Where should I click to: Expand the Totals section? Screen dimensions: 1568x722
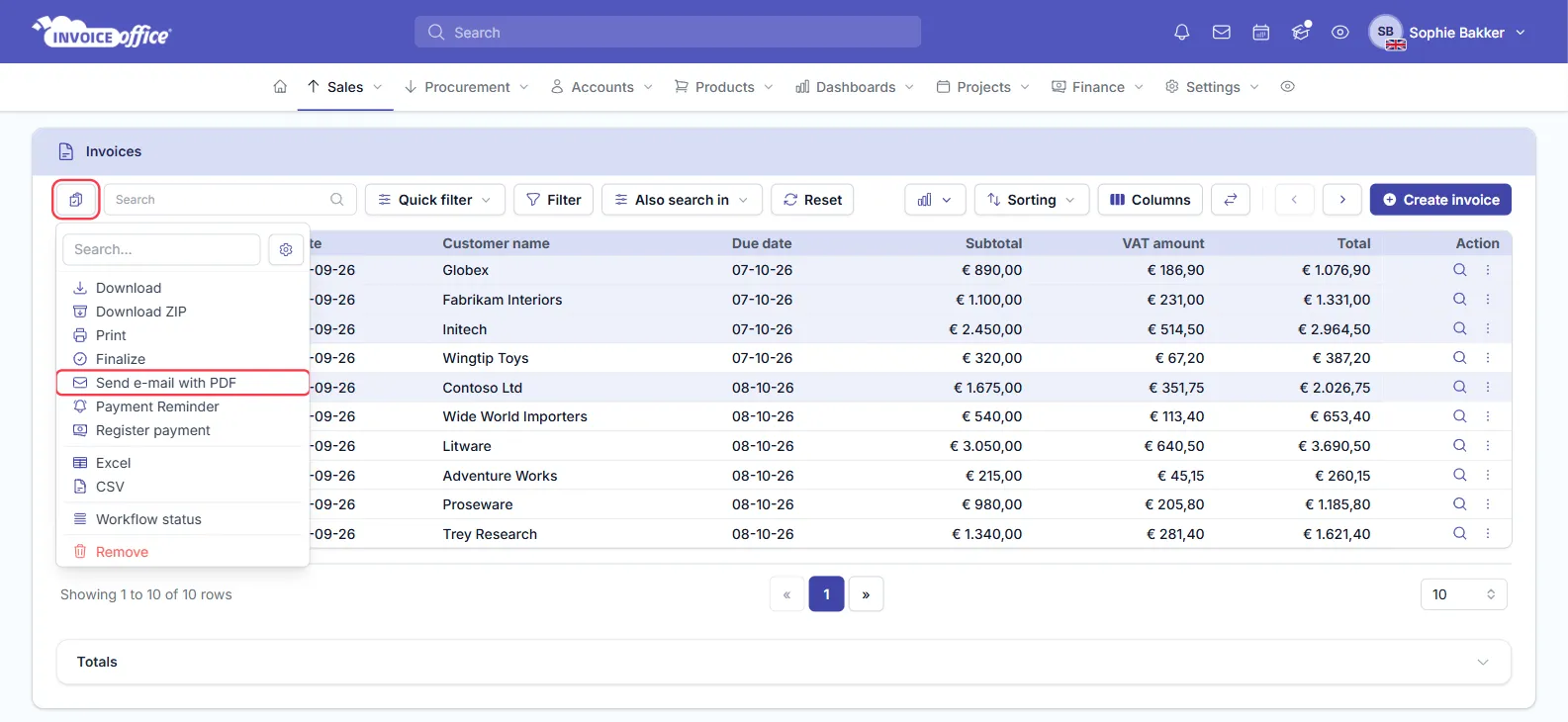[784, 662]
